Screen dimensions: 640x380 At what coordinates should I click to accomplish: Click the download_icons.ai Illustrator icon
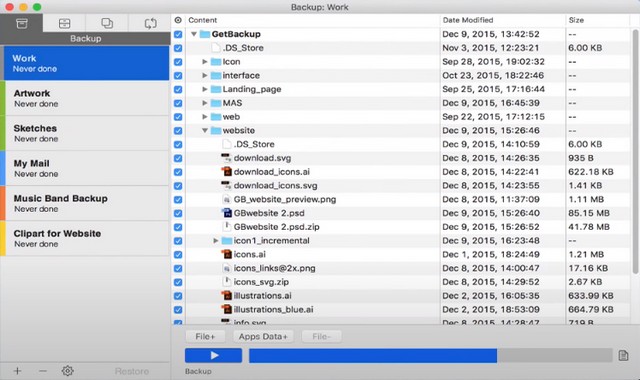pos(227,172)
